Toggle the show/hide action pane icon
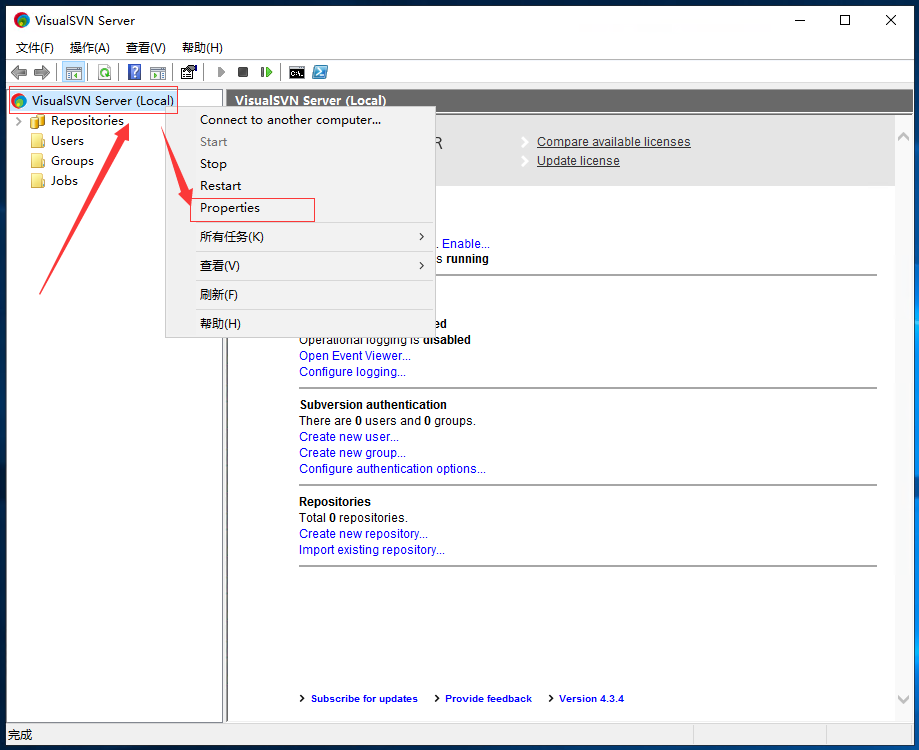 (158, 73)
